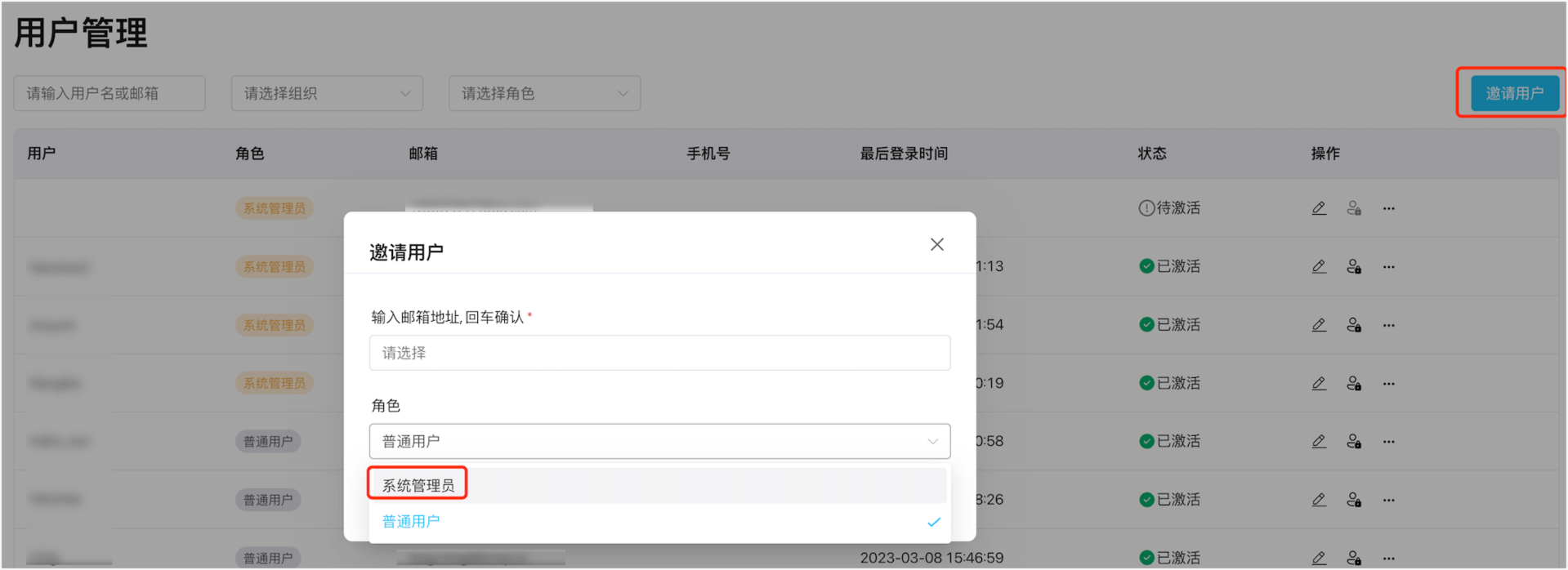Click the user-lock icon in the 8:26 login row
The image size is (1568, 570).
[x=1354, y=500]
